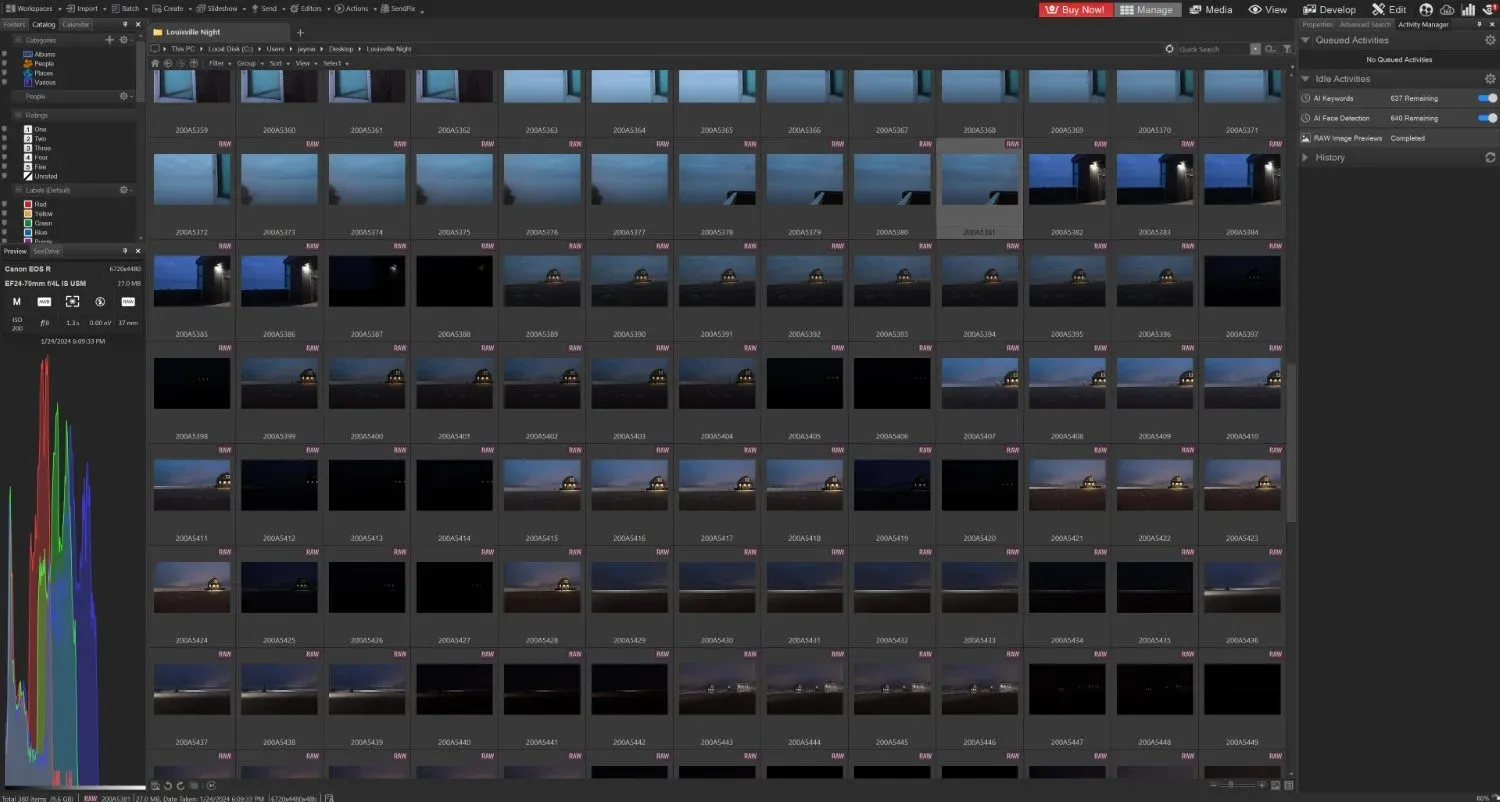Open the Sort dropdown
The image size is (1500, 802).
click(x=276, y=63)
